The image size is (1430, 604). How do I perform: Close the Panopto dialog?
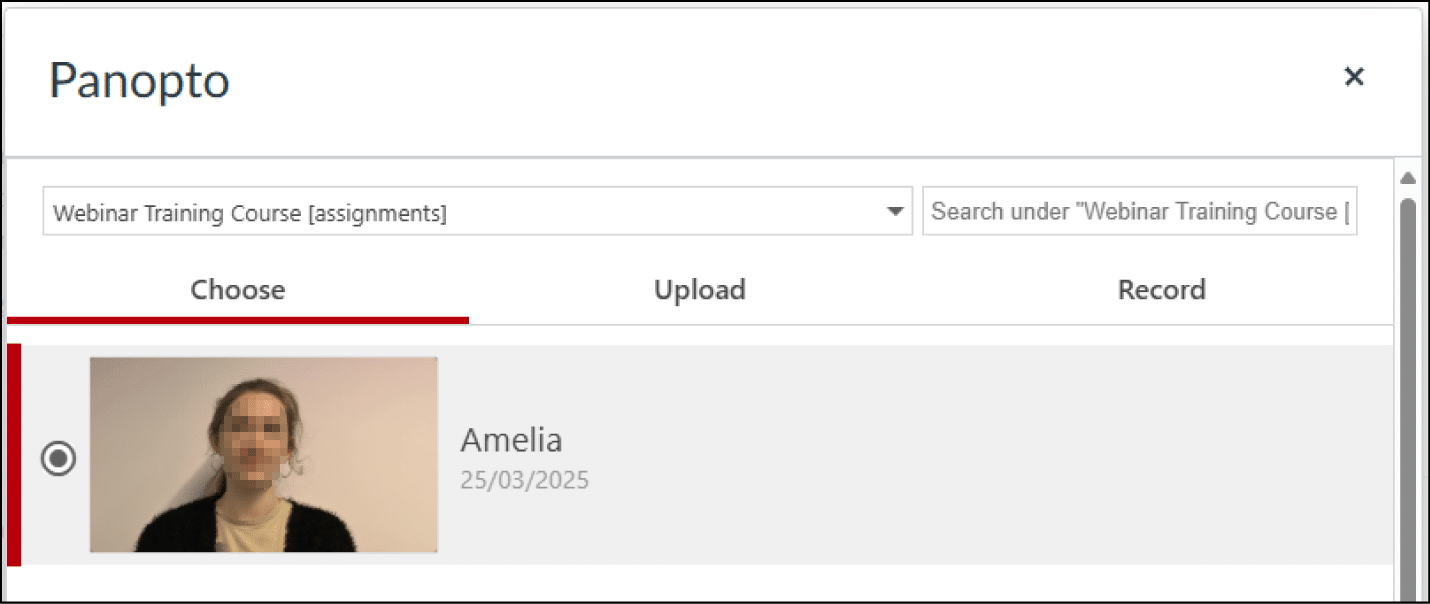tap(1354, 76)
